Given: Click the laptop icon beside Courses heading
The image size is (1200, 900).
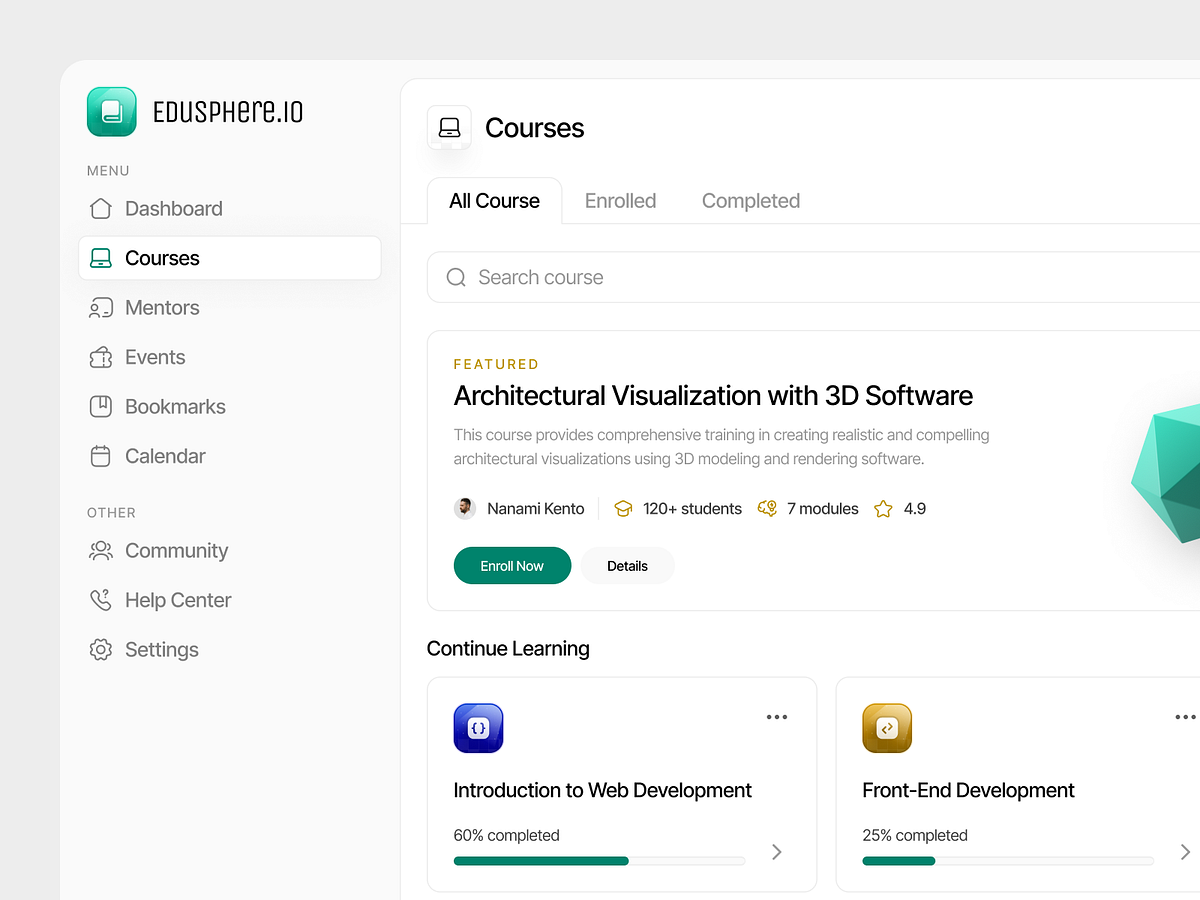Looking at the screenshot, I should click(x=449, y=128).
